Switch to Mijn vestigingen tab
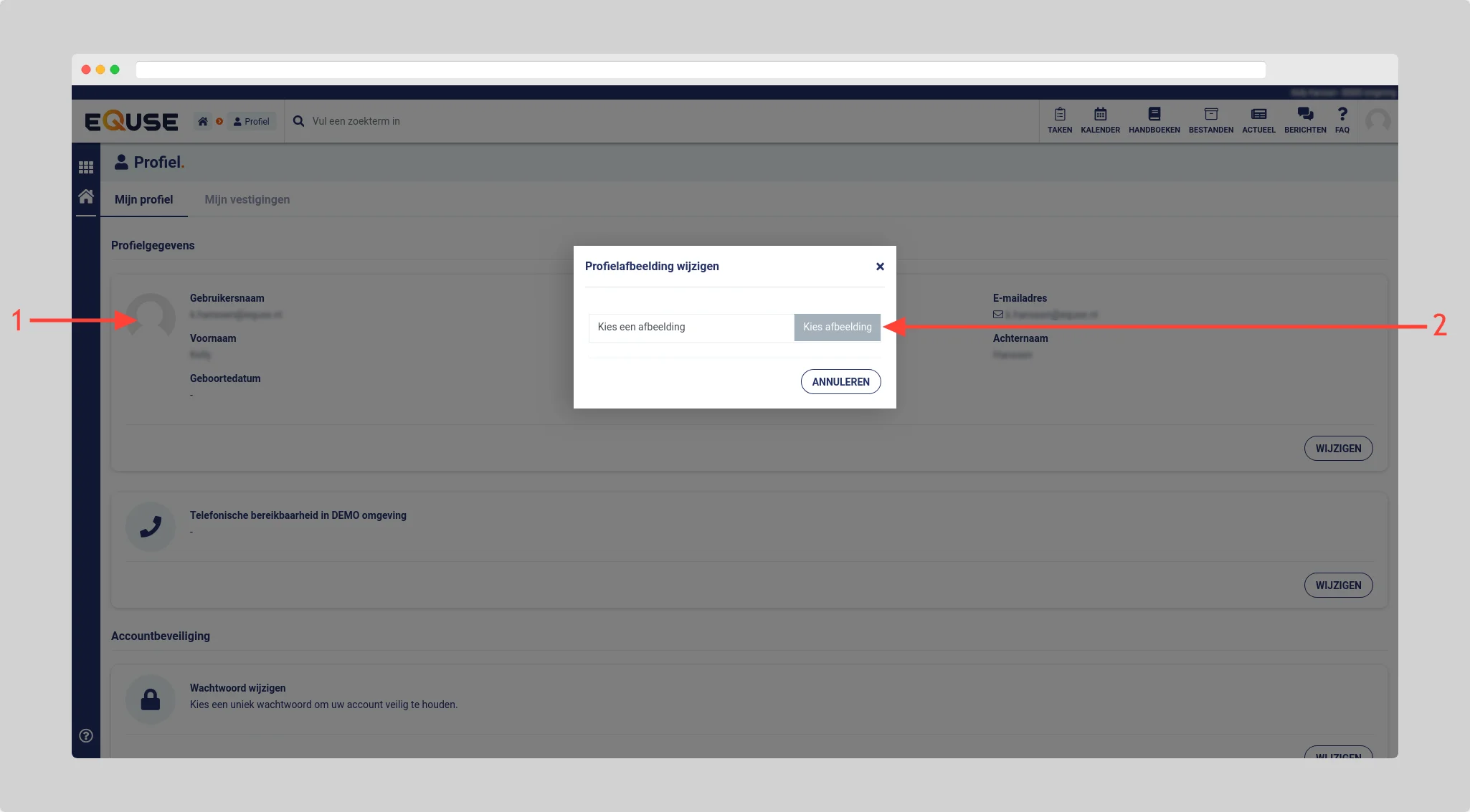Image resolution: width=1470 pixels, height=812 pixels. pyautogui.click(x=247, y=199)
